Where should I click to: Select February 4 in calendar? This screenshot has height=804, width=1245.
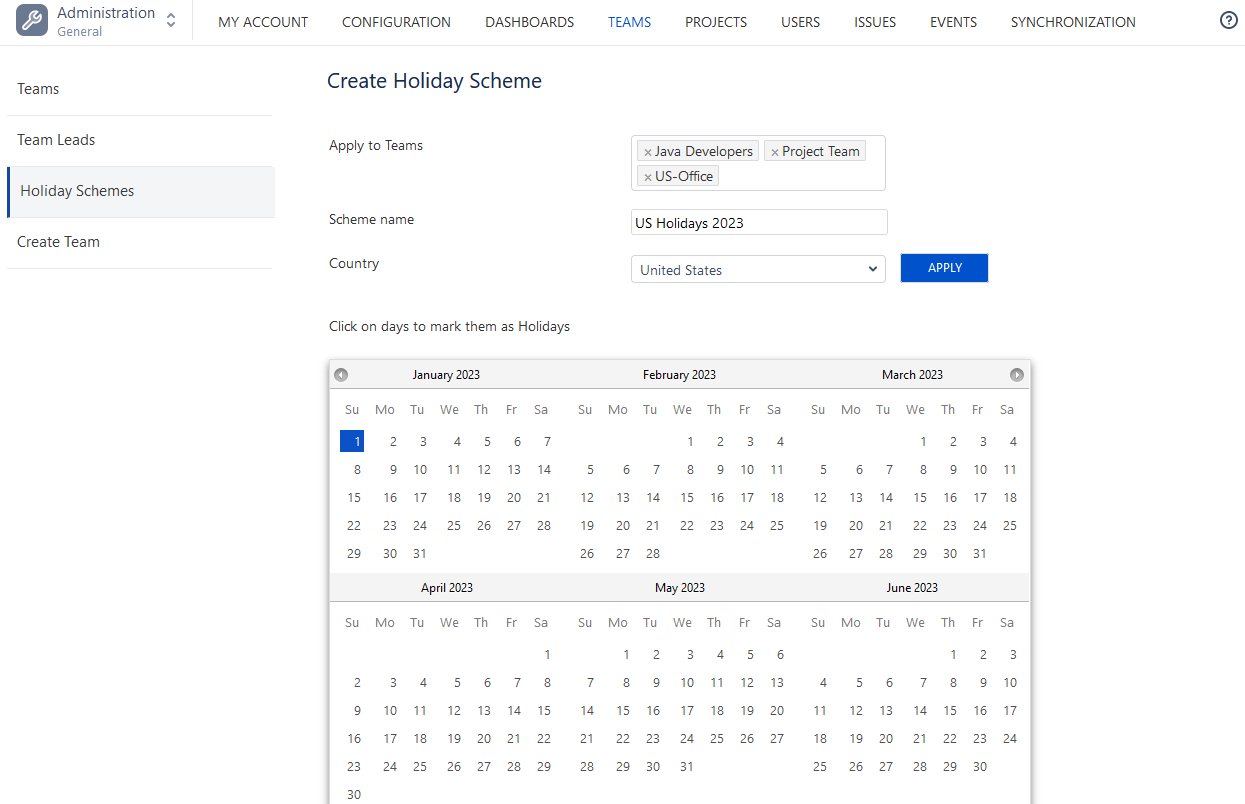[x=780, y=441]
